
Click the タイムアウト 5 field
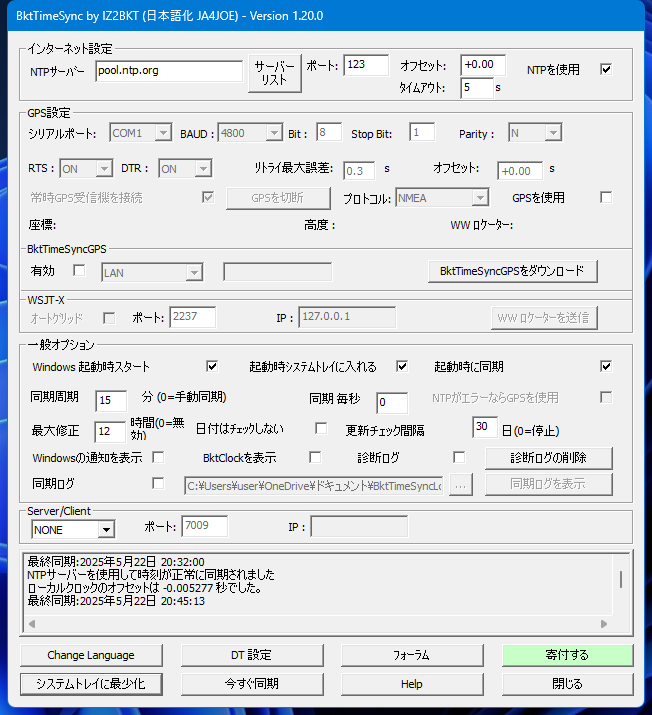coord(477,88)
